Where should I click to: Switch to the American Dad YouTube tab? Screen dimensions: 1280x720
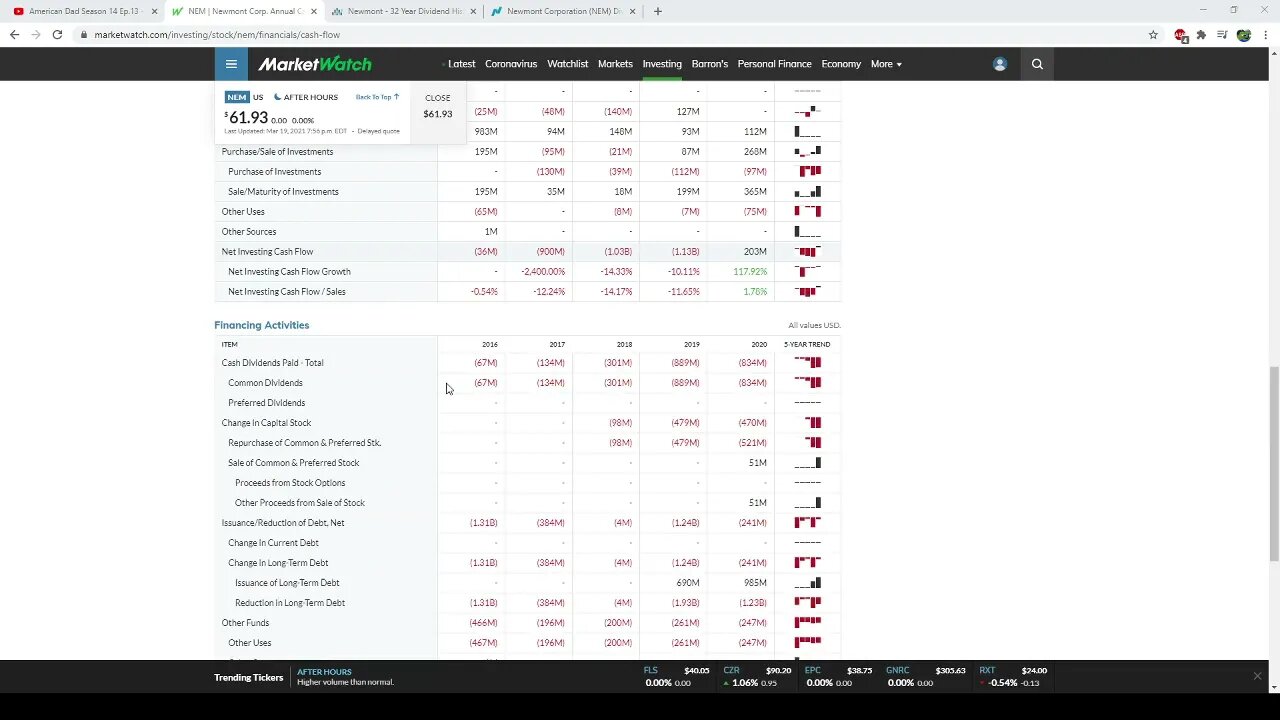coord(82,11)
